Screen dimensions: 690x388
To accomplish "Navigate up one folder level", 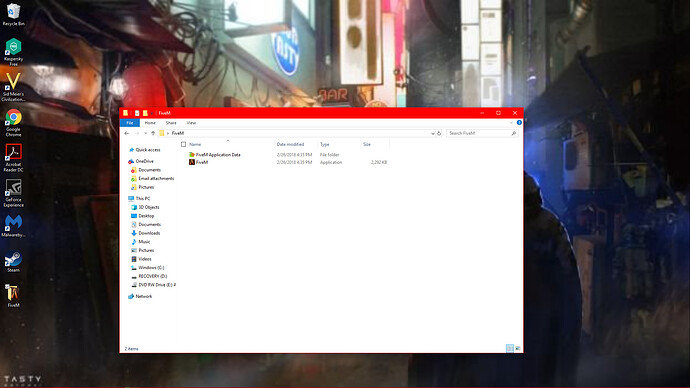I will click(153, 133).
